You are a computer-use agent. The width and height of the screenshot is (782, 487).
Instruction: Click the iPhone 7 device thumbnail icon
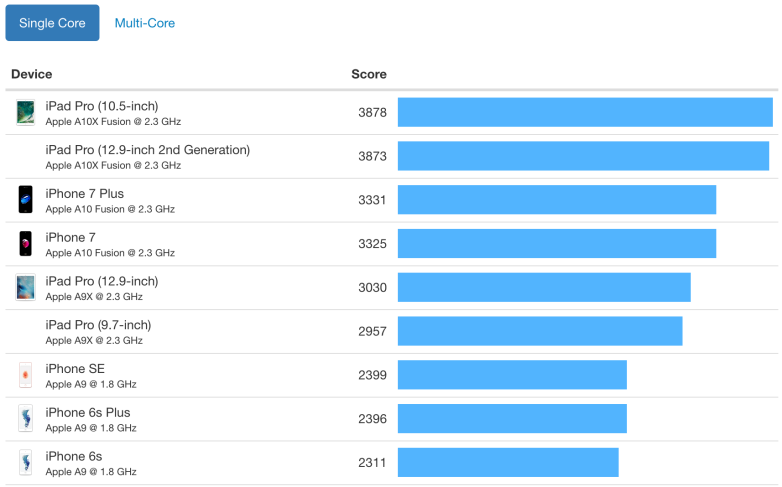pos(25,243)
